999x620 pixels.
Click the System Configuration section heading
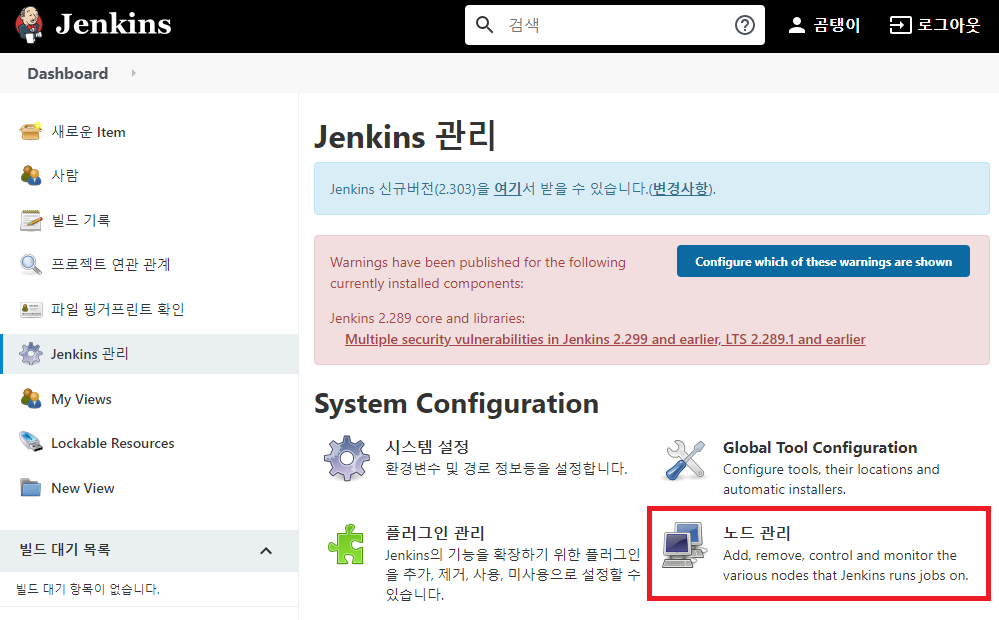456,403
